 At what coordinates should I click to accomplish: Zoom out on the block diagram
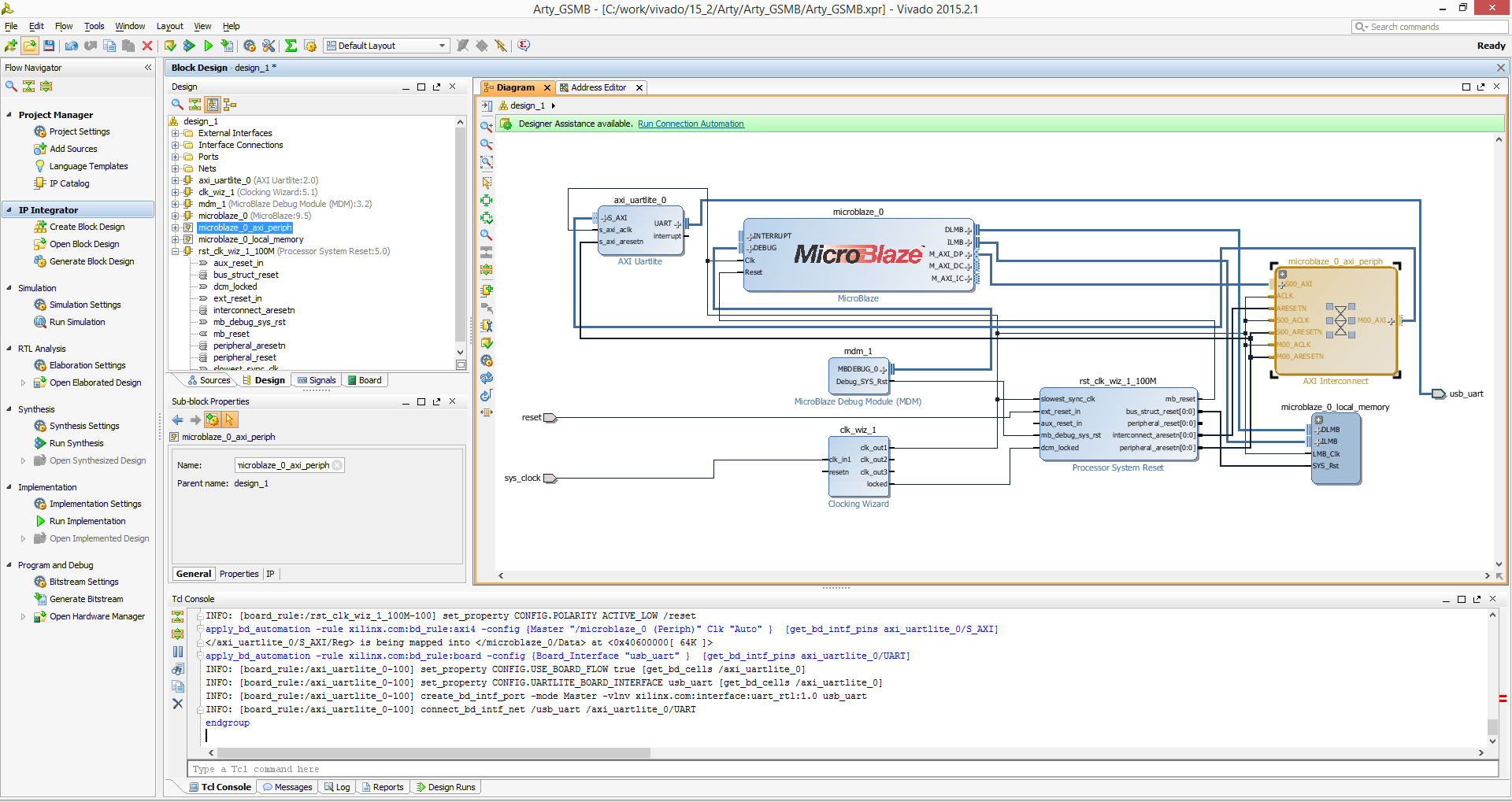tap(487, 144)
